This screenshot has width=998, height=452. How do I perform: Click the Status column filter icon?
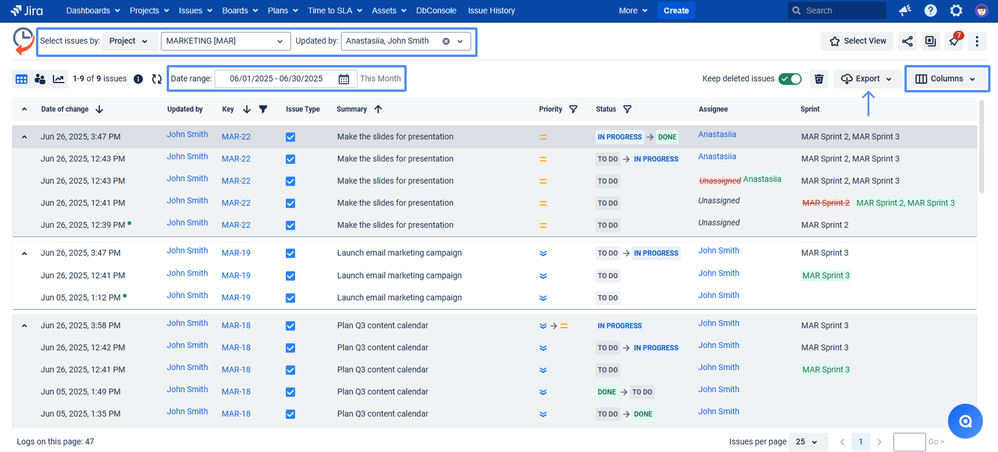[627, 109]
